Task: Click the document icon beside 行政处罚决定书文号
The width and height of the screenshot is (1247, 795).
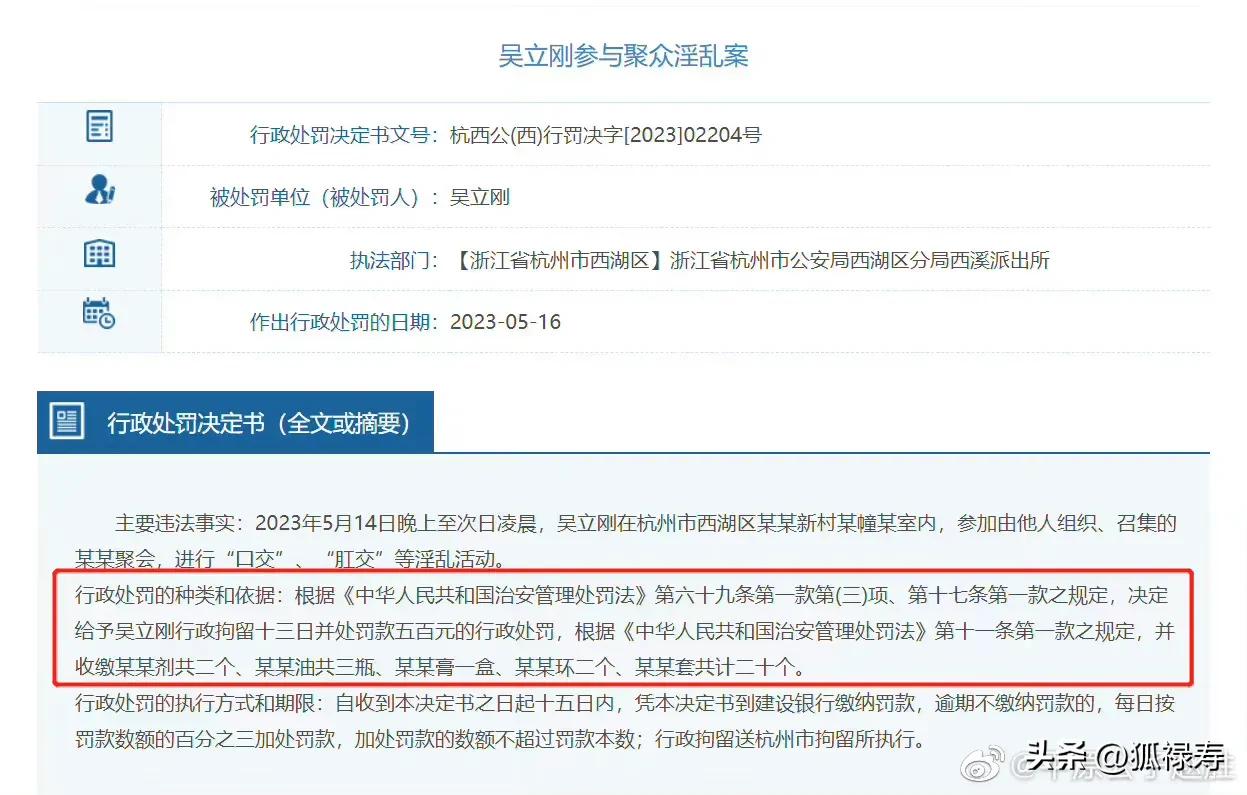Action: pos(98,124)
